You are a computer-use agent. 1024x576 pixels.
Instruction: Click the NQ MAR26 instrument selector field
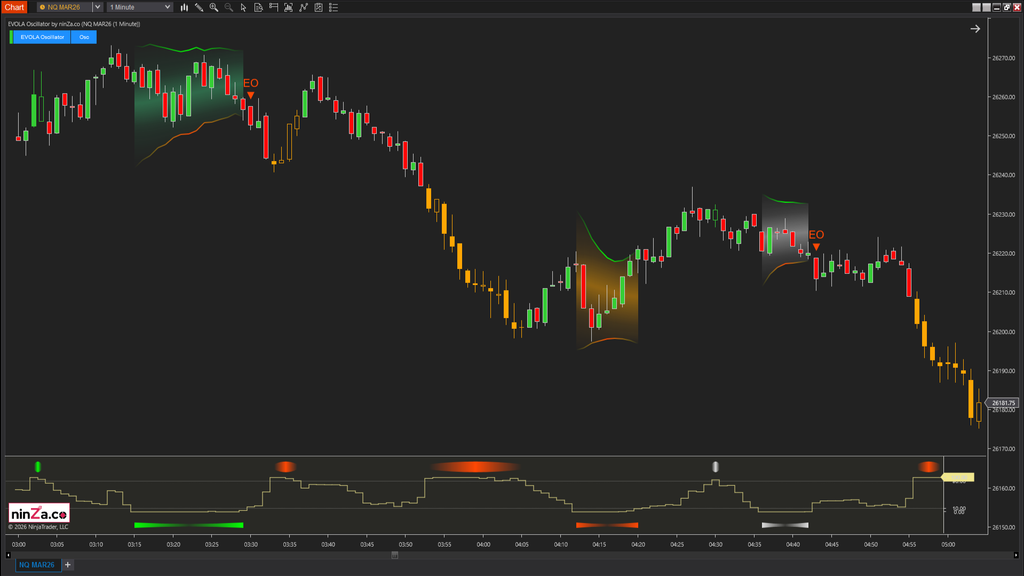tap(64, 7)
